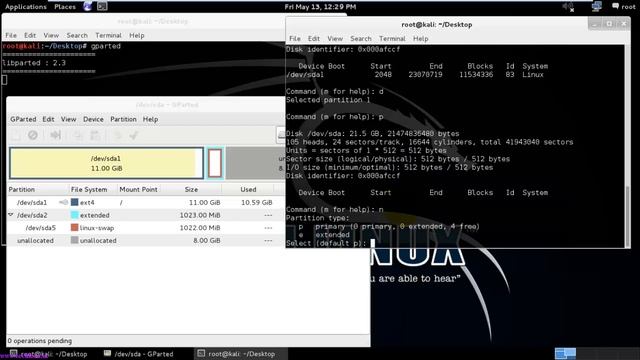
Task: Select the /dev/sda1 yellow block in disk map
Action: pos(106,163)
